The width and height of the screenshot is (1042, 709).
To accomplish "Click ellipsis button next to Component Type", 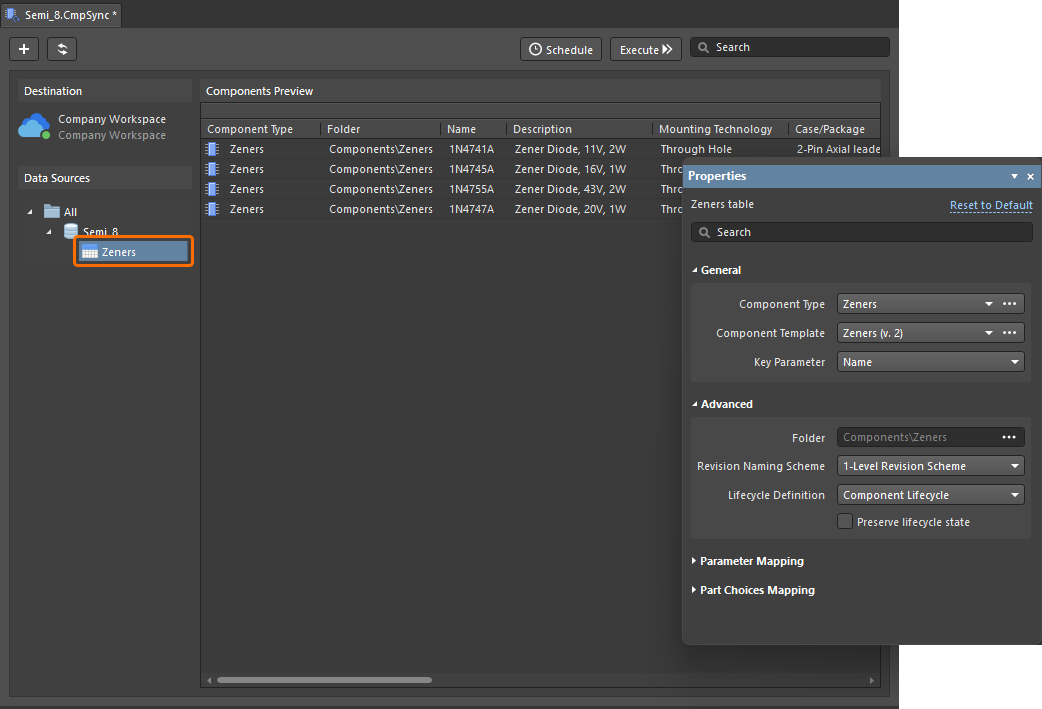I will point(1009,304).
